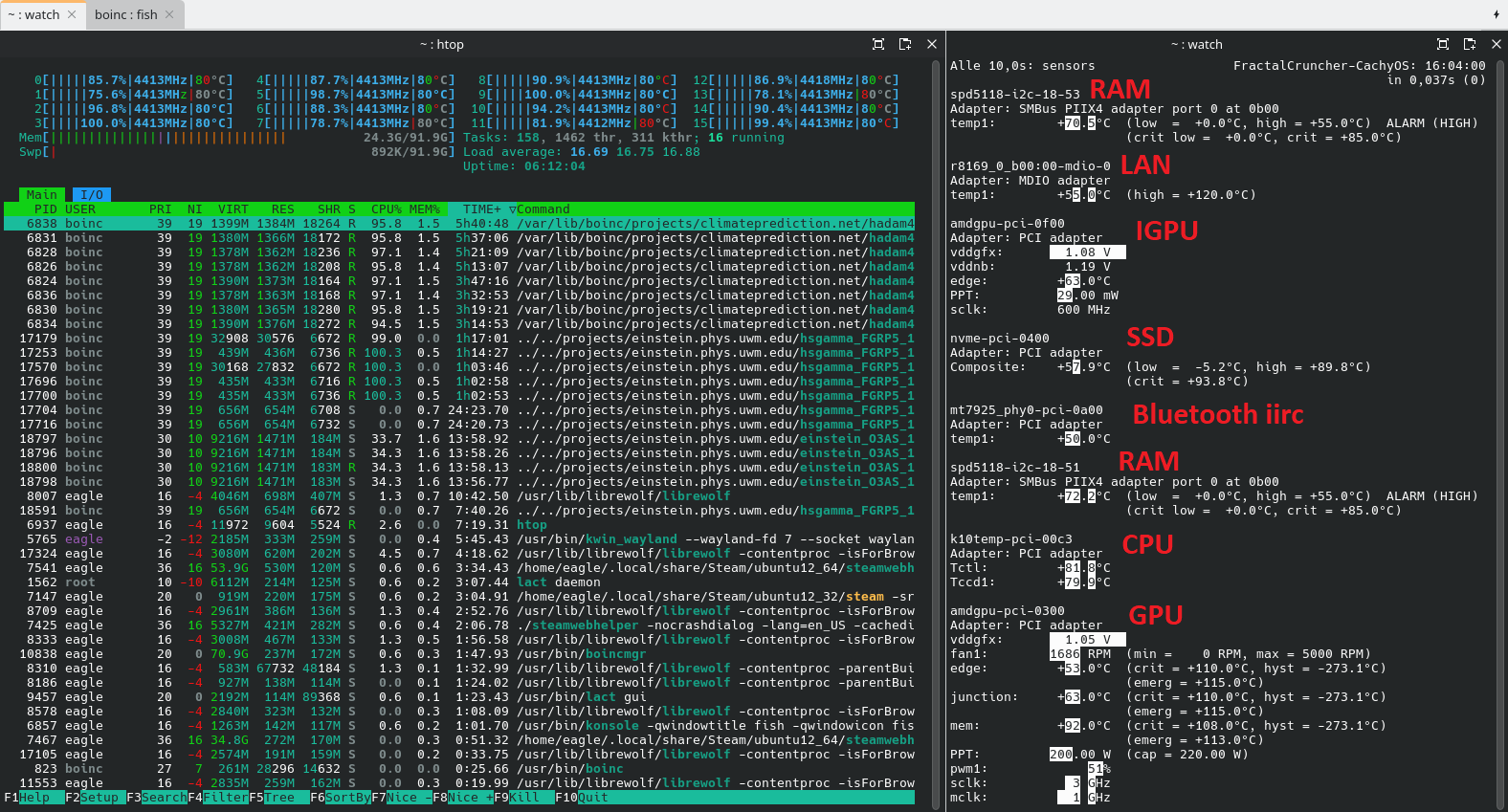Select 'lact daemon' process row PID 1562
Viewport: 1508px width, 812px height.
tap(459, 582)
